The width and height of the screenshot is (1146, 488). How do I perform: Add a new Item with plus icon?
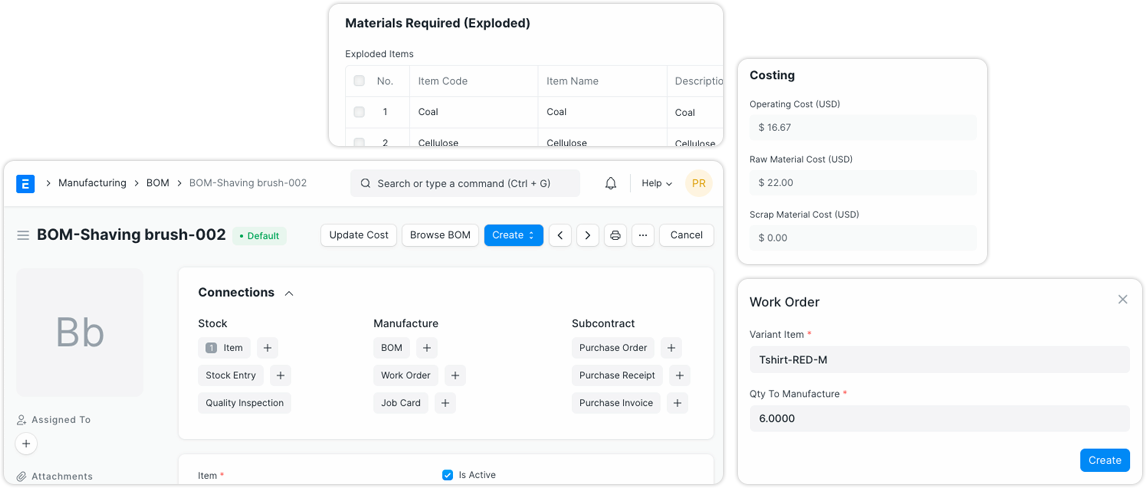click(x=267, y=348)
